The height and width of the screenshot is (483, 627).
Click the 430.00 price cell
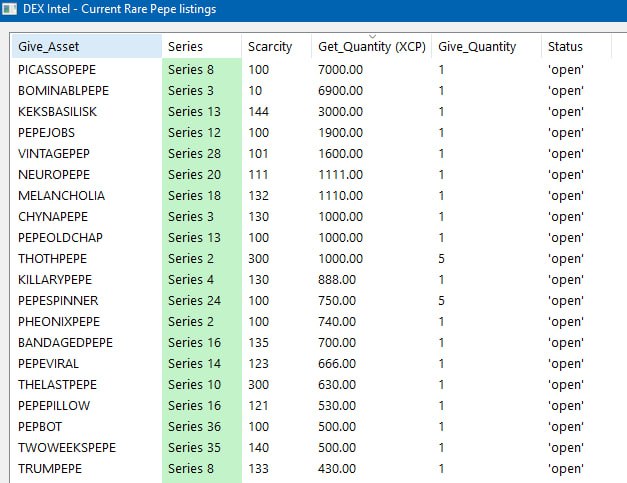[337, 469]
